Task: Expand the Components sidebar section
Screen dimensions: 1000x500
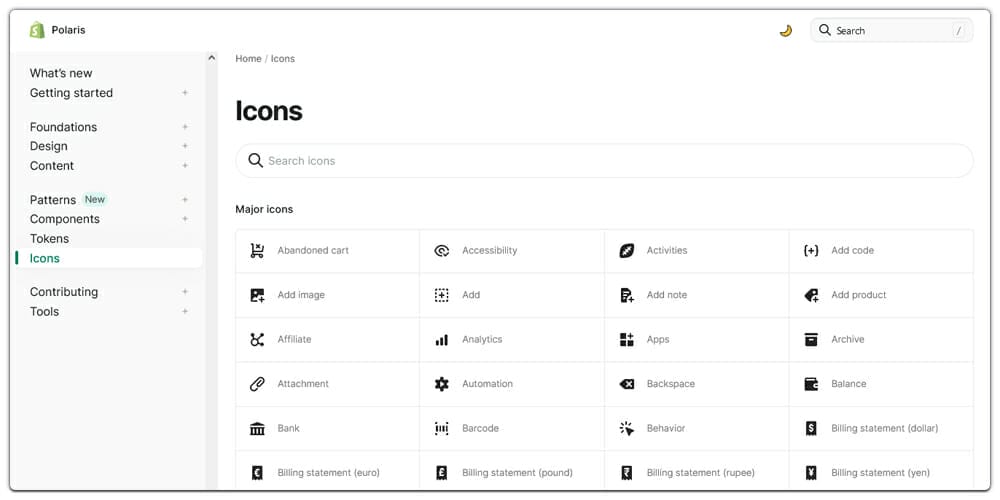Action: pyautogui.click(x=185, y=219)
